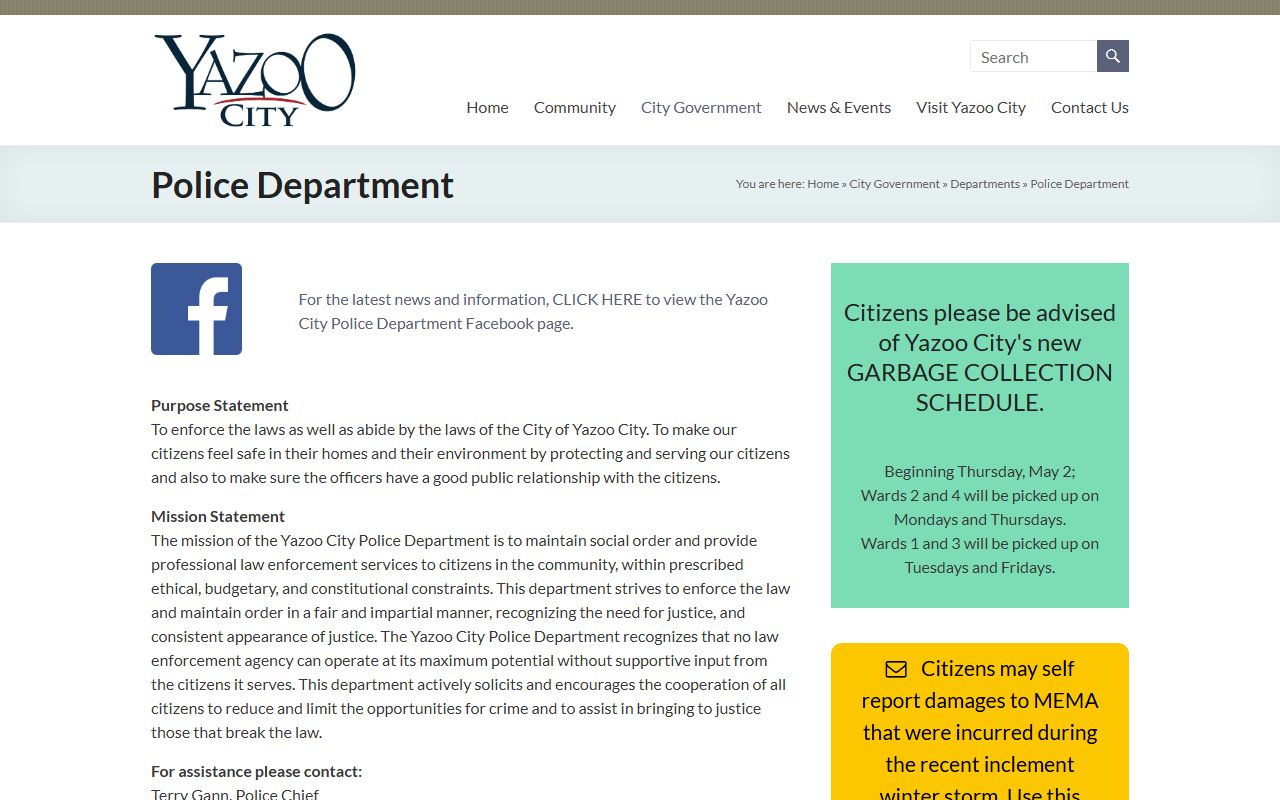This screenshot has height=800, width=1280.
Task: Open the Facebook logo icon
Action: [196, 309]
